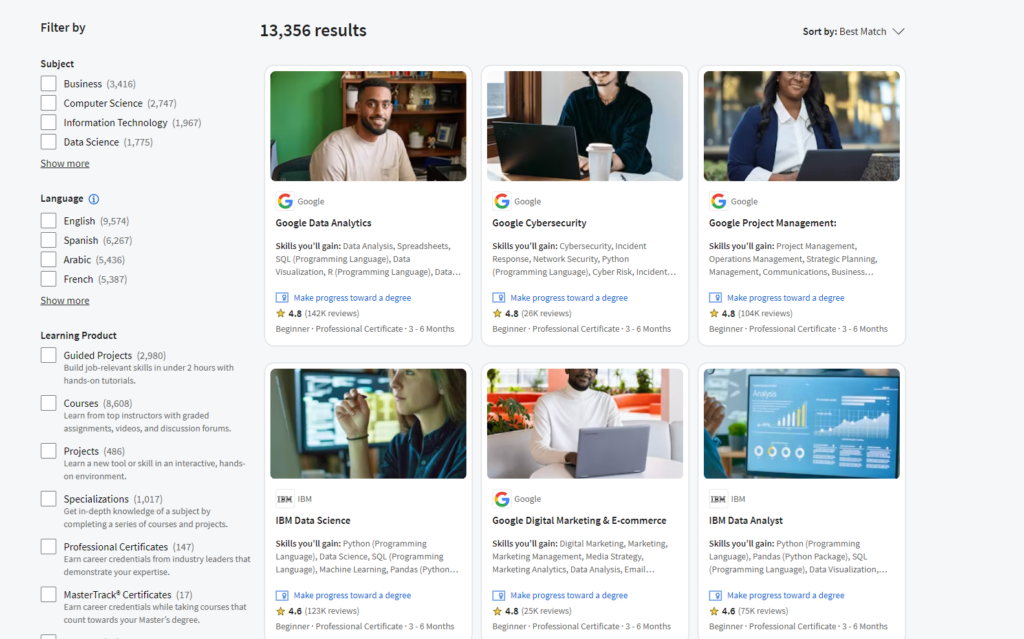Click the 123K reviews text
This screenshot has width=1024, height=639.
[x=332, y=612]
